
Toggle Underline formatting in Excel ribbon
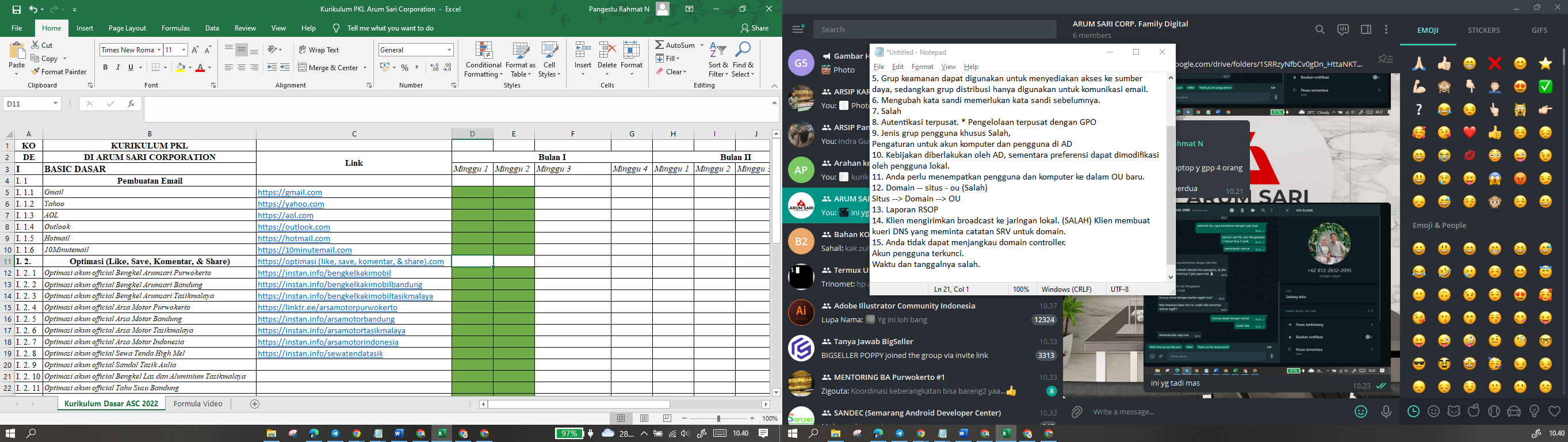[131, 67]
